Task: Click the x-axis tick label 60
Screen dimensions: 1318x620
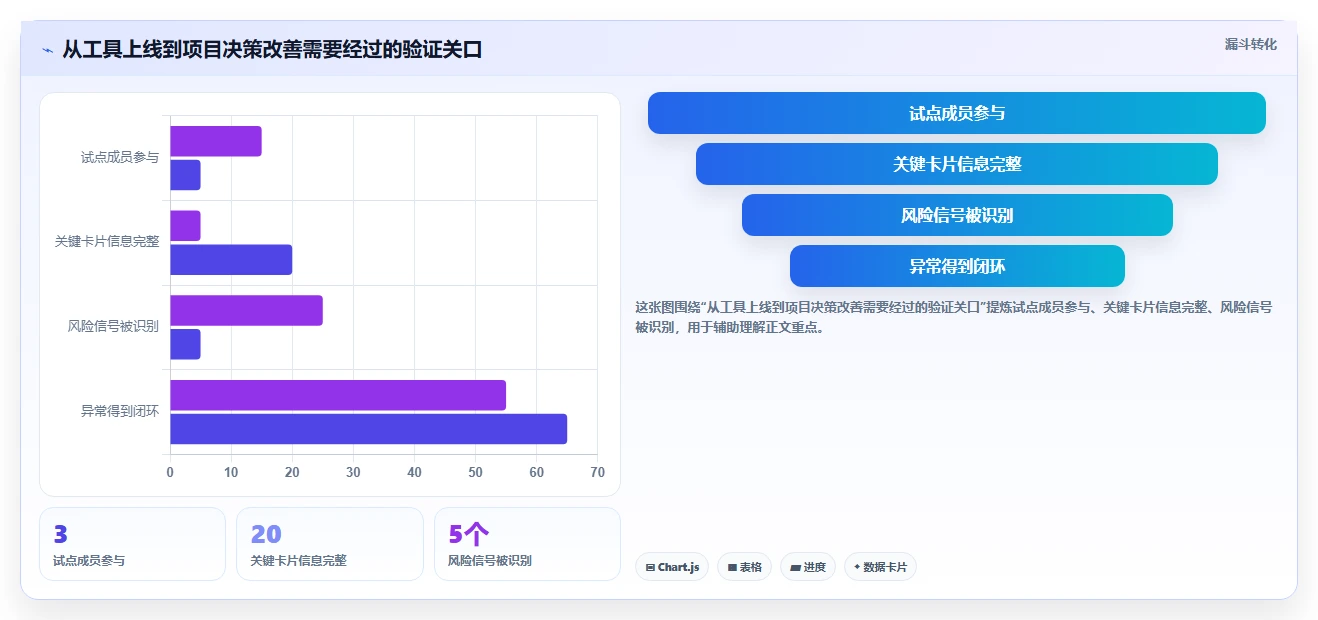Action: pyautogui.click(x=537, y=472)
